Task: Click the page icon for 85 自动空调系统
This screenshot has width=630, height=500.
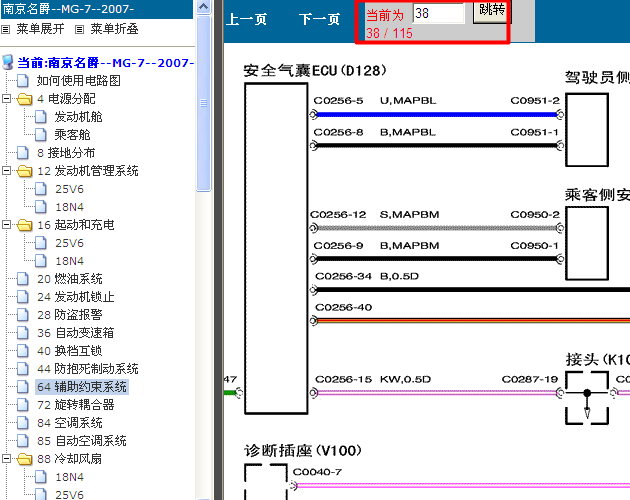Action: click(x=23, y=441)
